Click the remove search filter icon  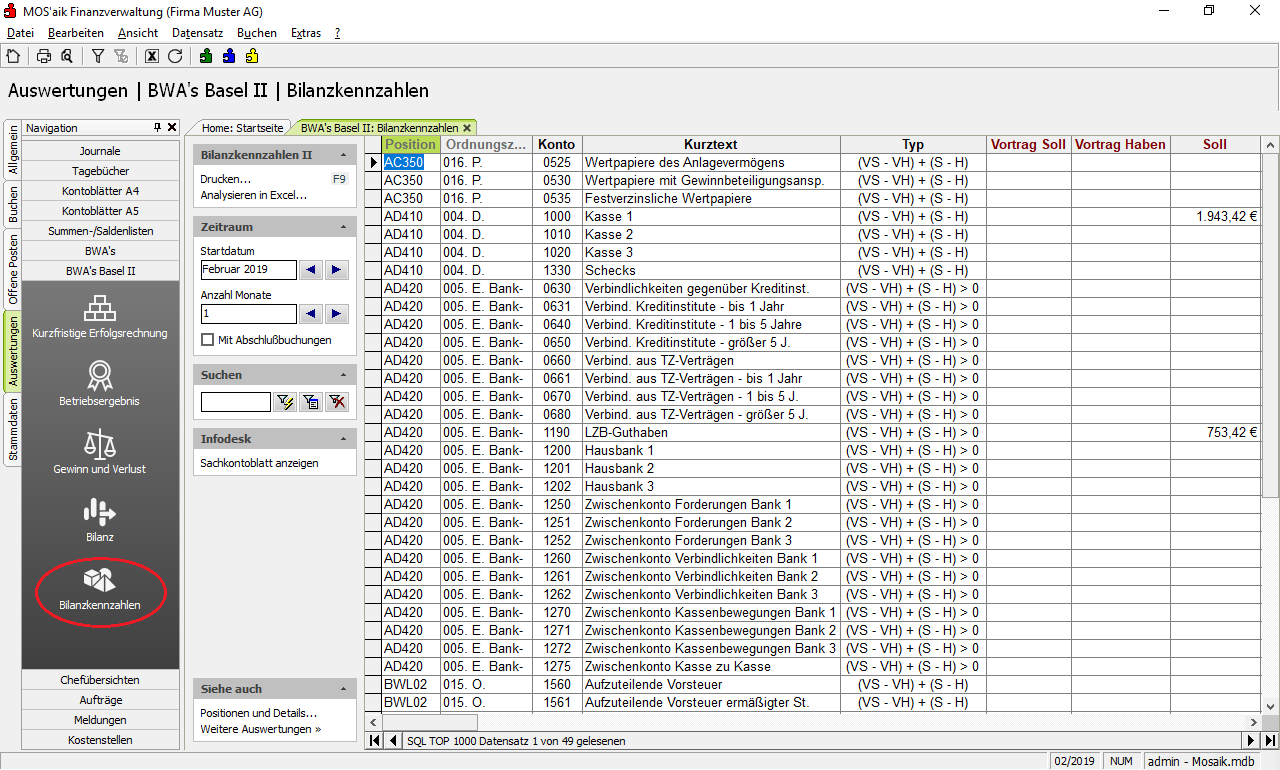click(x=337, y=402)
